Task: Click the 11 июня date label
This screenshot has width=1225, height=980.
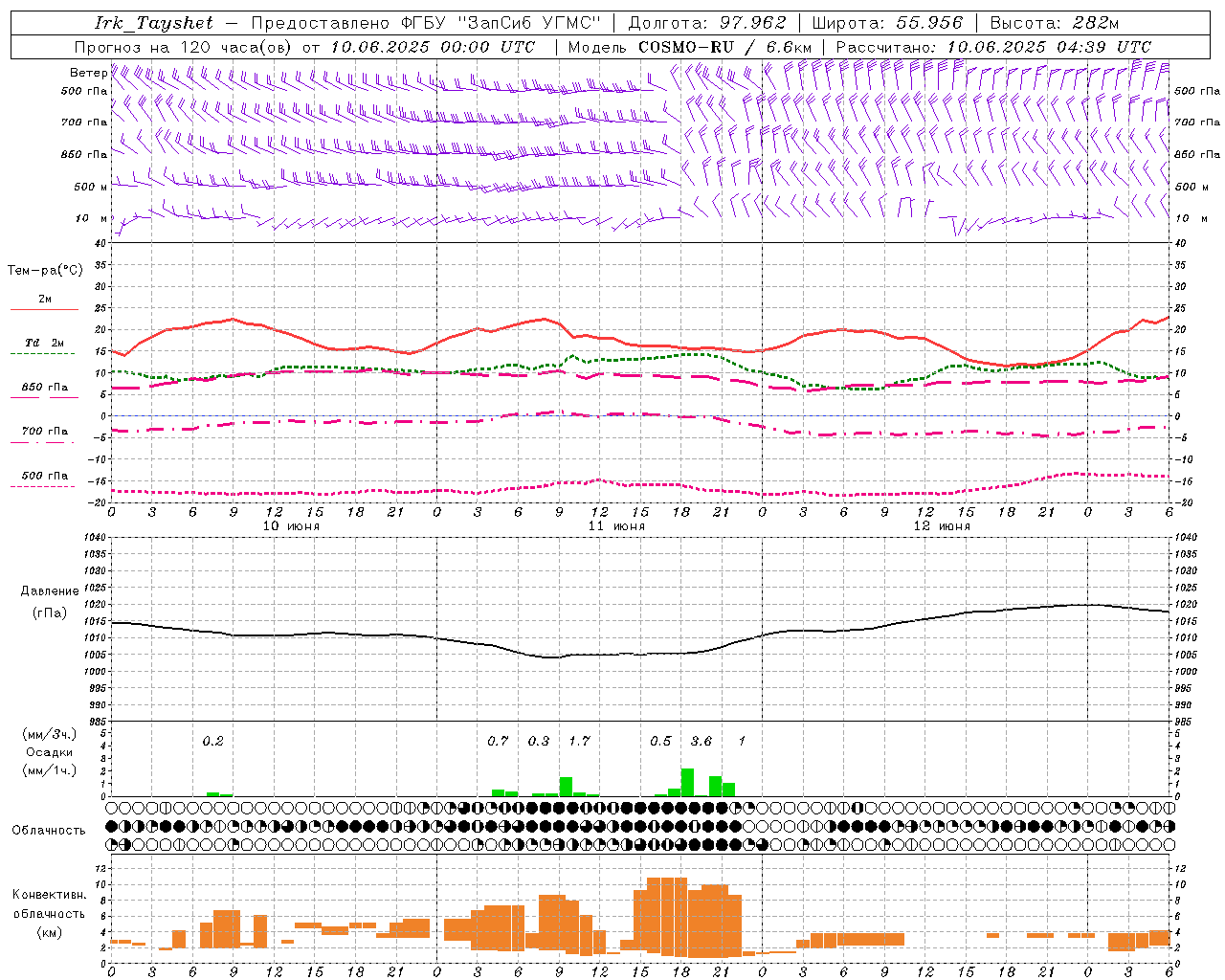Action: 616,526
